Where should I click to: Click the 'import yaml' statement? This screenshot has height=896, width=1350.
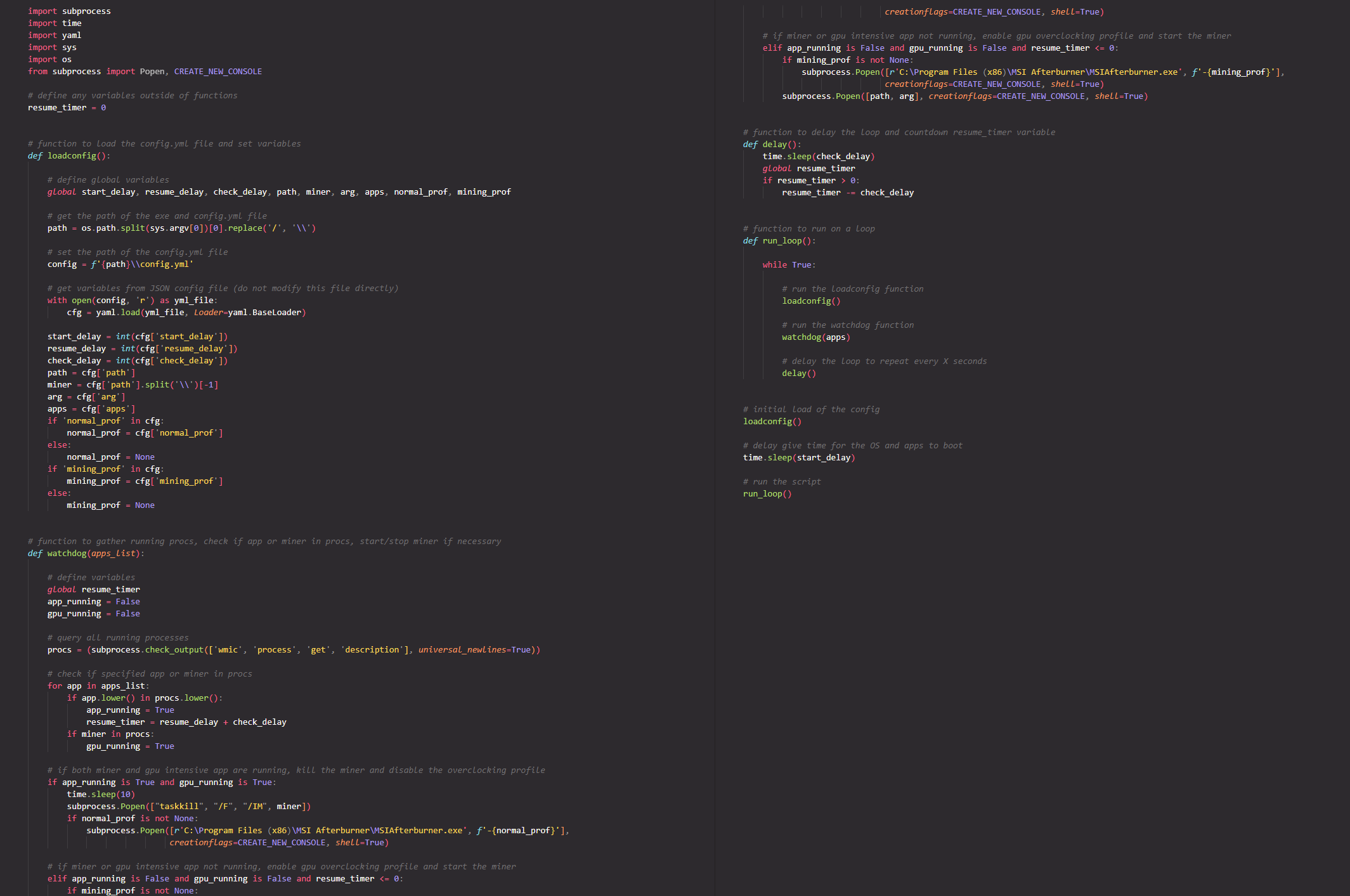pyautogui.click(x=55, y=36)
